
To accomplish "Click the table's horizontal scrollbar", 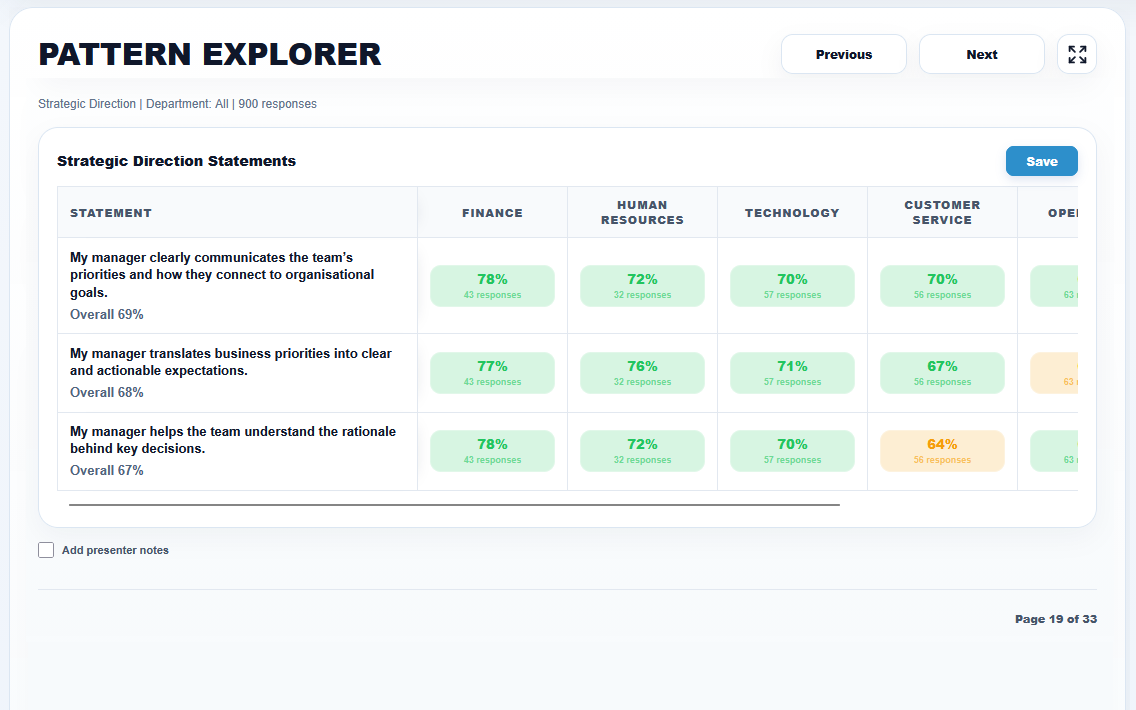I will (x=454, y=504).
